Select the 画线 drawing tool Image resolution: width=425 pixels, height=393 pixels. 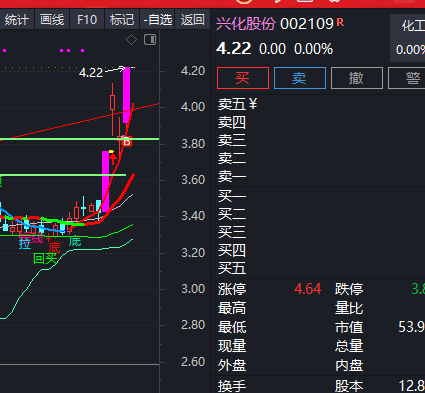click(52, 20)
